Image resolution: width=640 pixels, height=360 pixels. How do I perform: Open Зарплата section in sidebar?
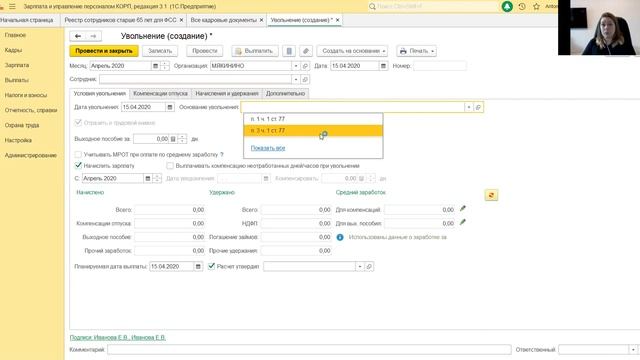[17, 65]
